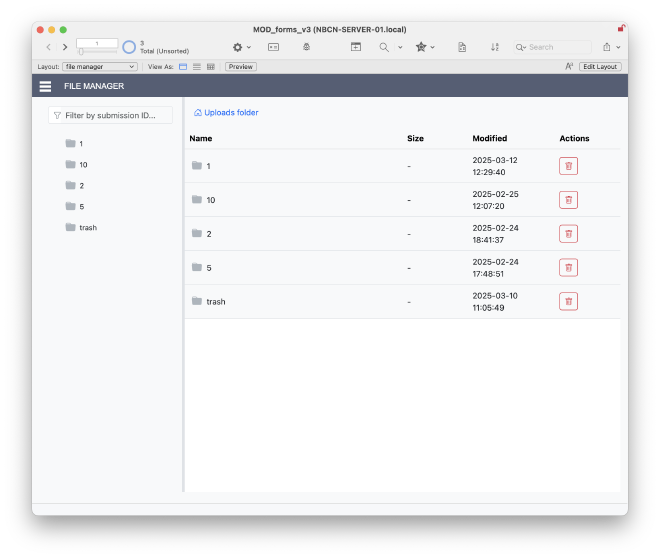Image resolution: width=660 pixels, height=558 pixels.
Task: Click the Modified column header
Action: [490, 138]
